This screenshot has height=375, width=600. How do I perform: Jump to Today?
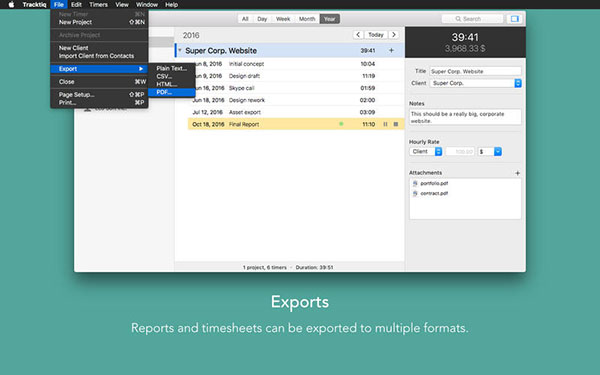click(376, 35)
